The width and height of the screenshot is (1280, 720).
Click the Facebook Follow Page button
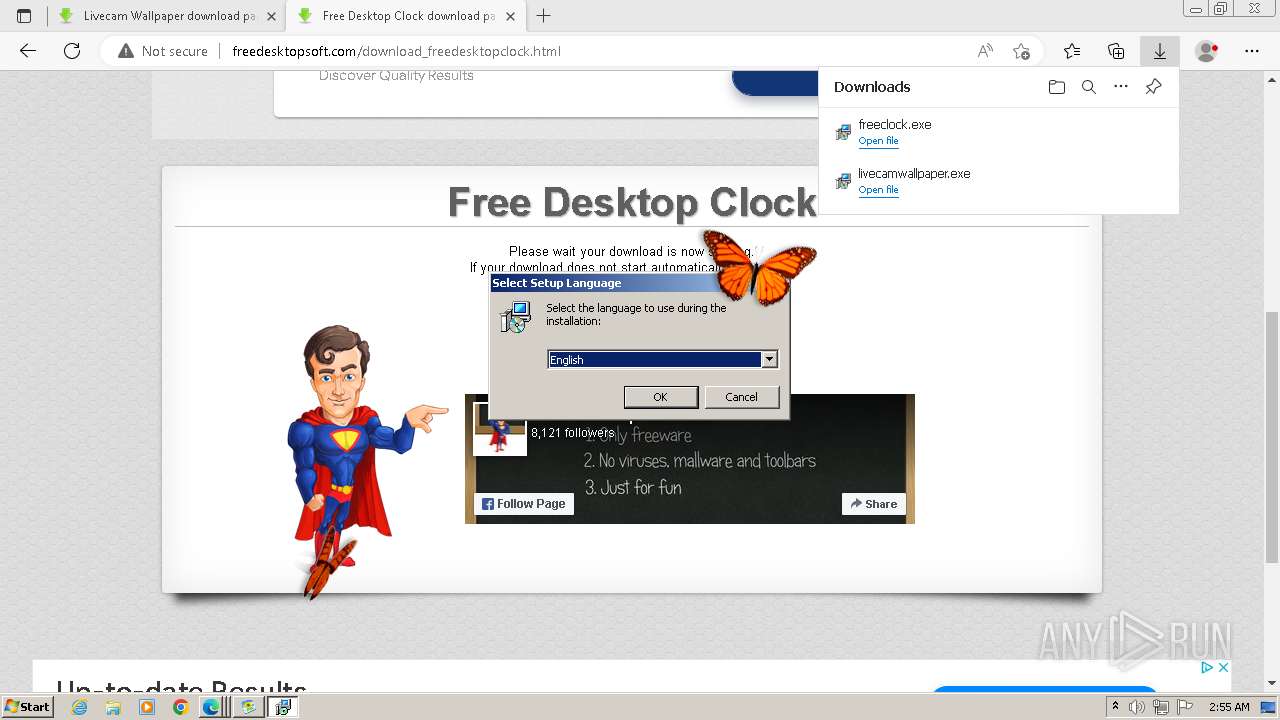click(524, 504)
